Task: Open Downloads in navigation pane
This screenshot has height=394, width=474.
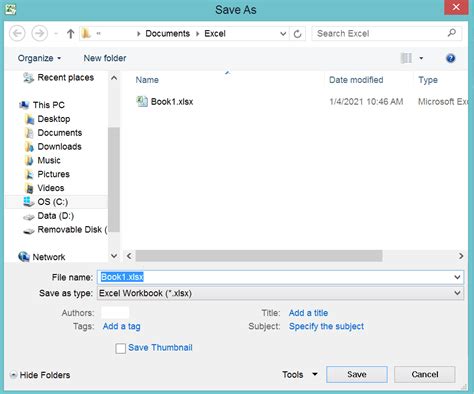Action: point(59,147)
